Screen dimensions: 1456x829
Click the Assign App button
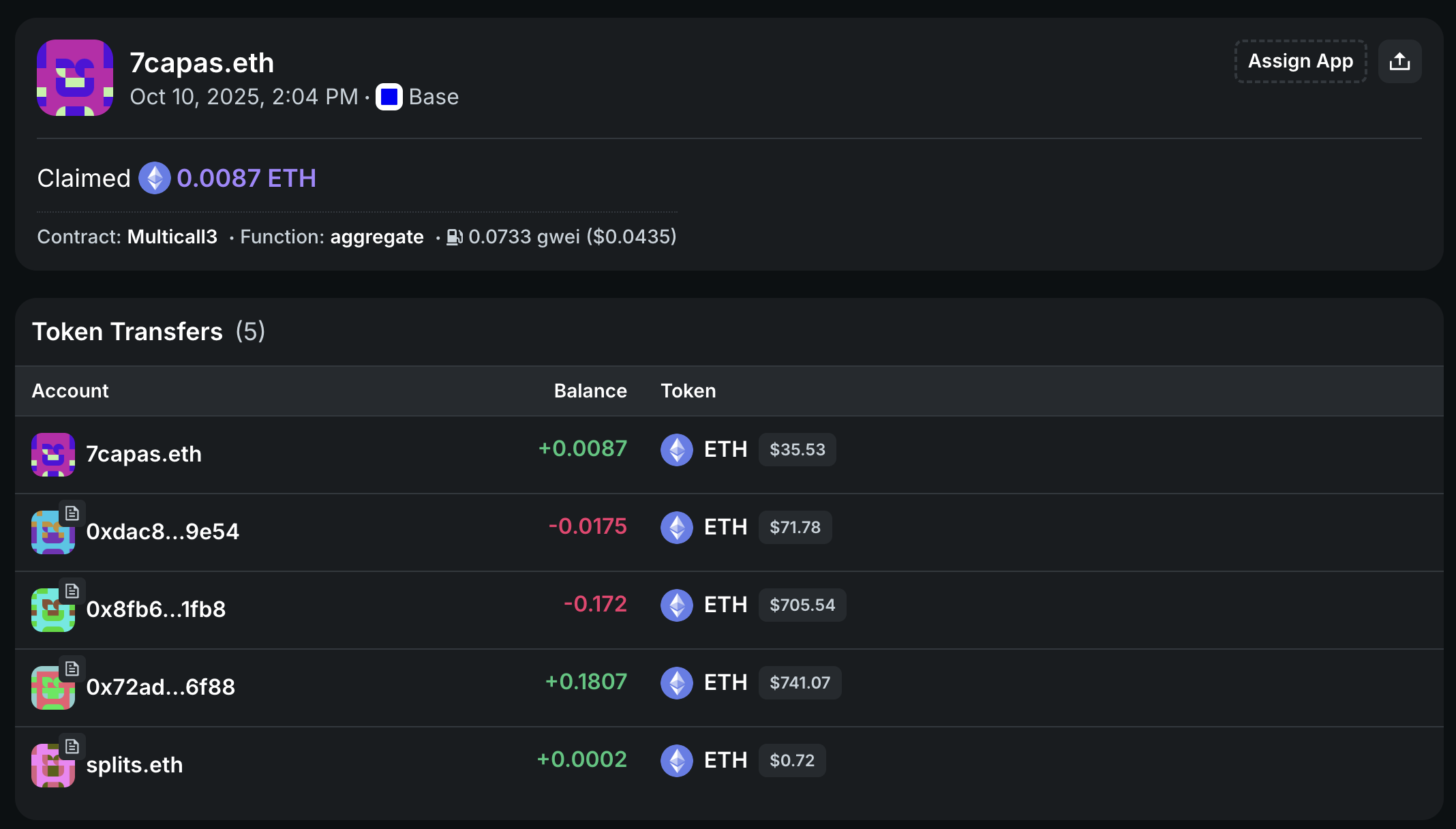coord(1300,61)
